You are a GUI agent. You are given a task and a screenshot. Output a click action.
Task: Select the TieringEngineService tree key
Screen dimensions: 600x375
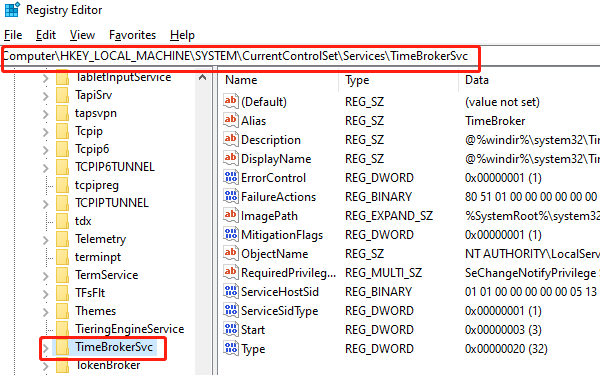(129, 329)
